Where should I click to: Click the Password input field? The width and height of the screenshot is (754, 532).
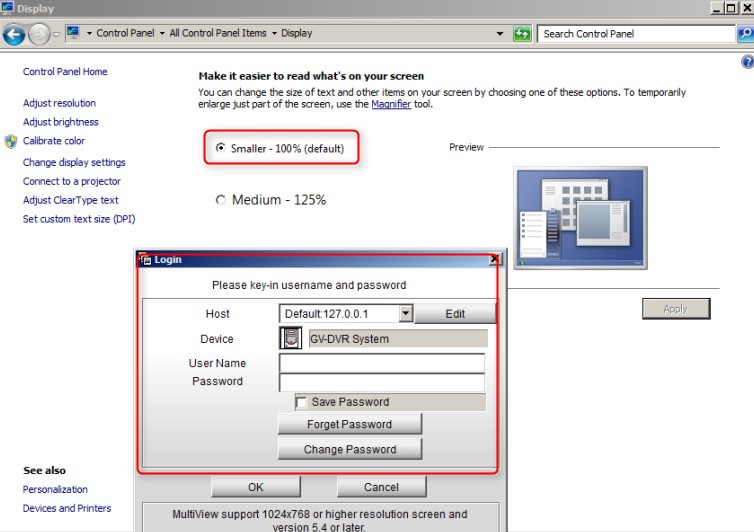click(x=382, y=383)
